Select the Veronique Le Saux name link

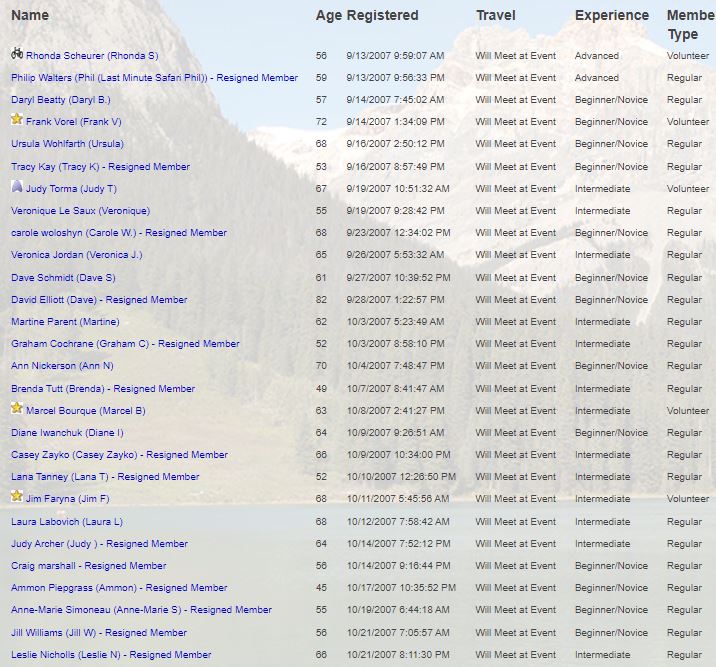(80, 211)
